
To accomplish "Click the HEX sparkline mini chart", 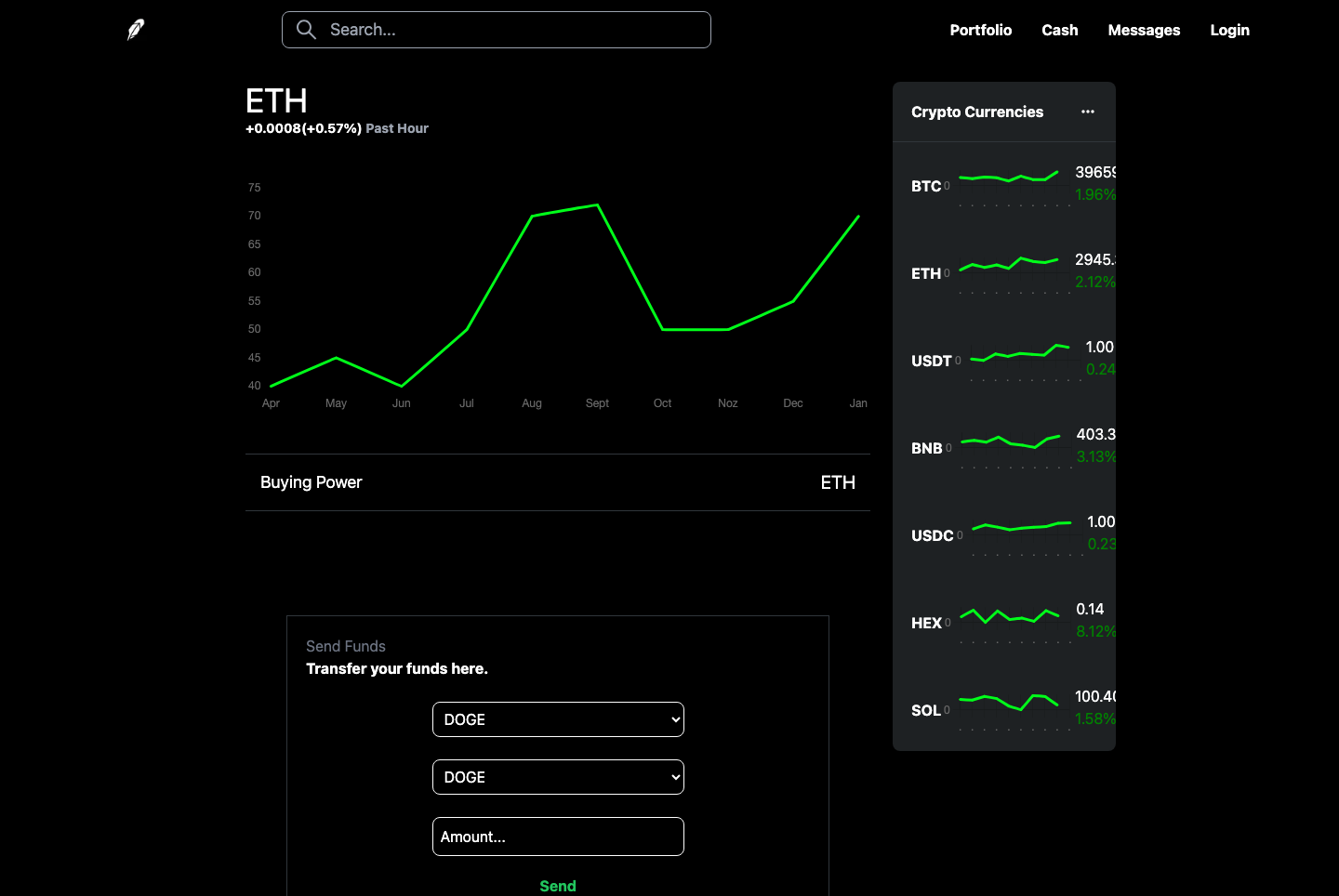I will coord(1009,615).
